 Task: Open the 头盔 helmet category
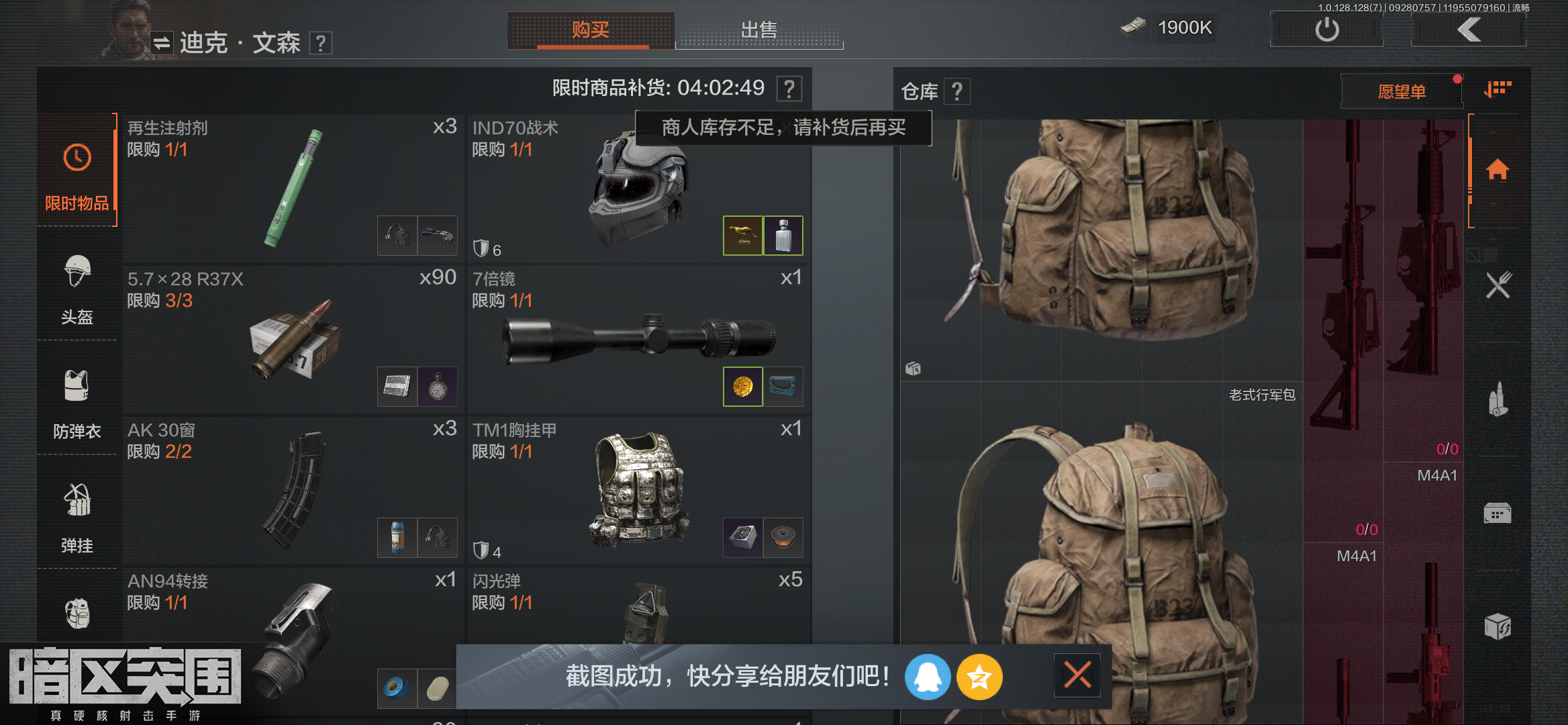77,289
